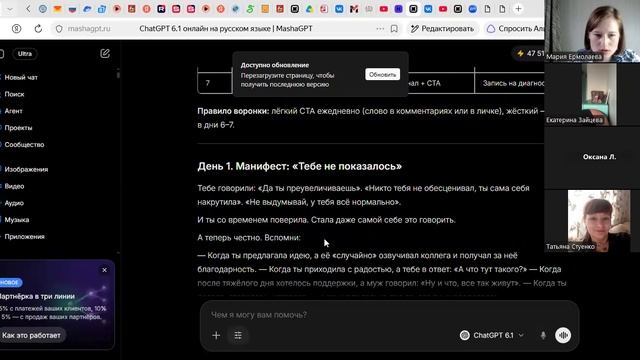Open Приложения in the sidebar
This screenshot has height=360, width=640.
(x=24, y=236)
